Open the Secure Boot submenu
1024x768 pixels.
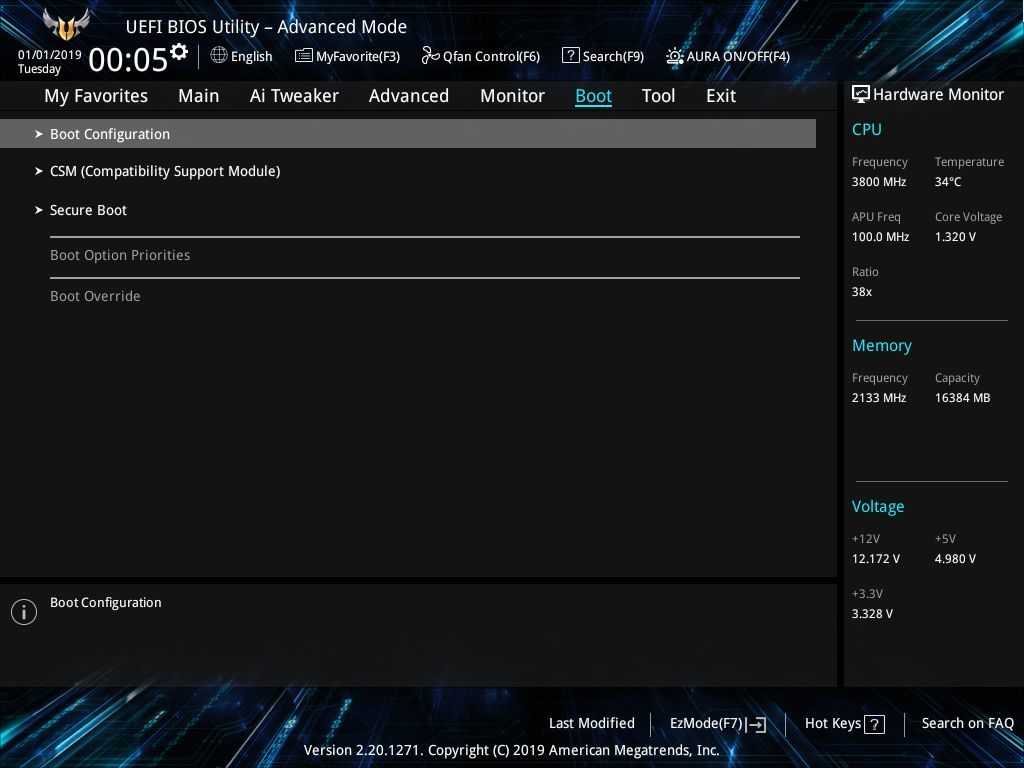coord(89,210)
